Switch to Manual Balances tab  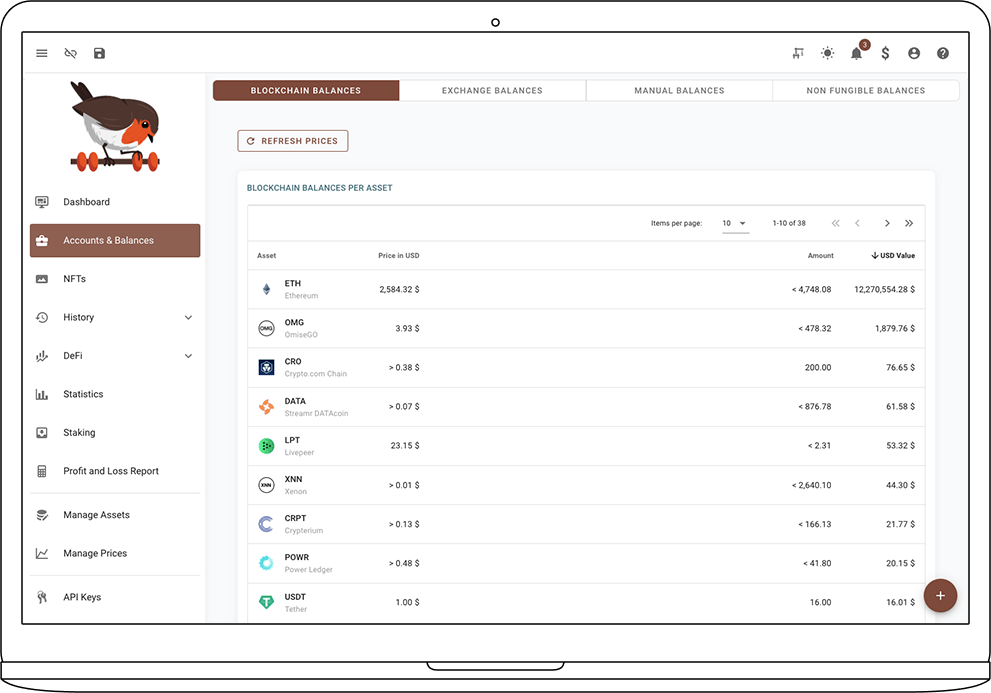click(x=679, y=90)
